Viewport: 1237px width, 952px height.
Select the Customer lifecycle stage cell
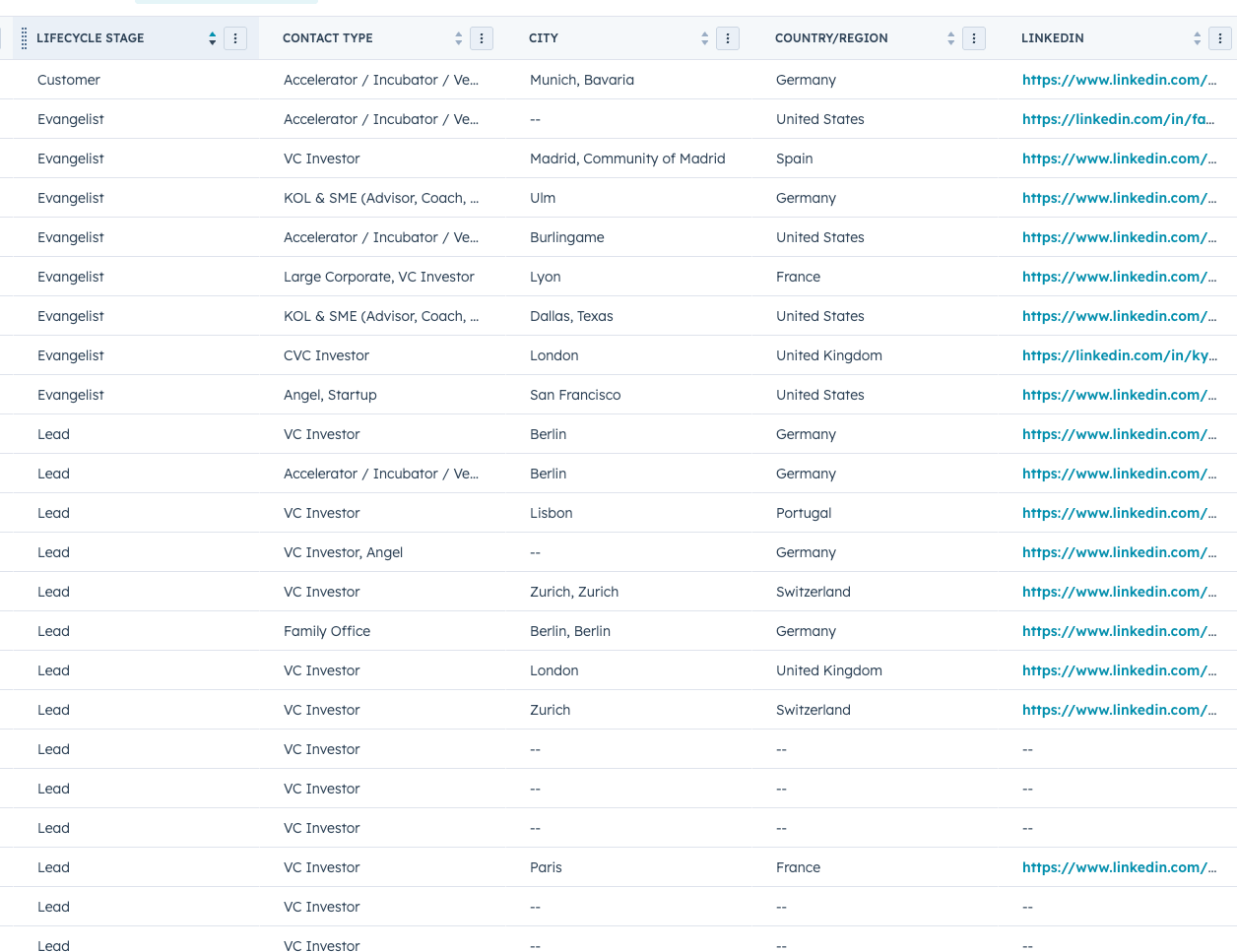coord(69,80)
